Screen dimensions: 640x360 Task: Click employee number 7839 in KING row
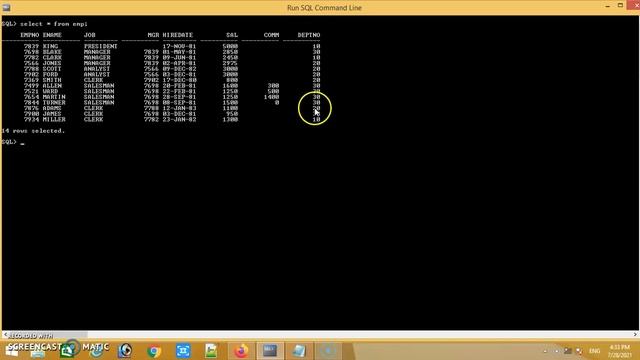click(31, 47)
